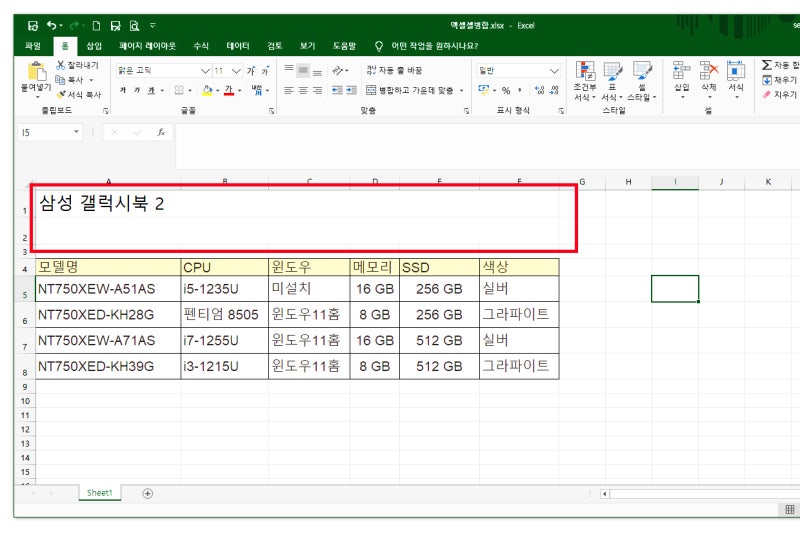800x533 pixels.
Task: Switch to the 페이지 레이아웃 tab
Action: 147,46
